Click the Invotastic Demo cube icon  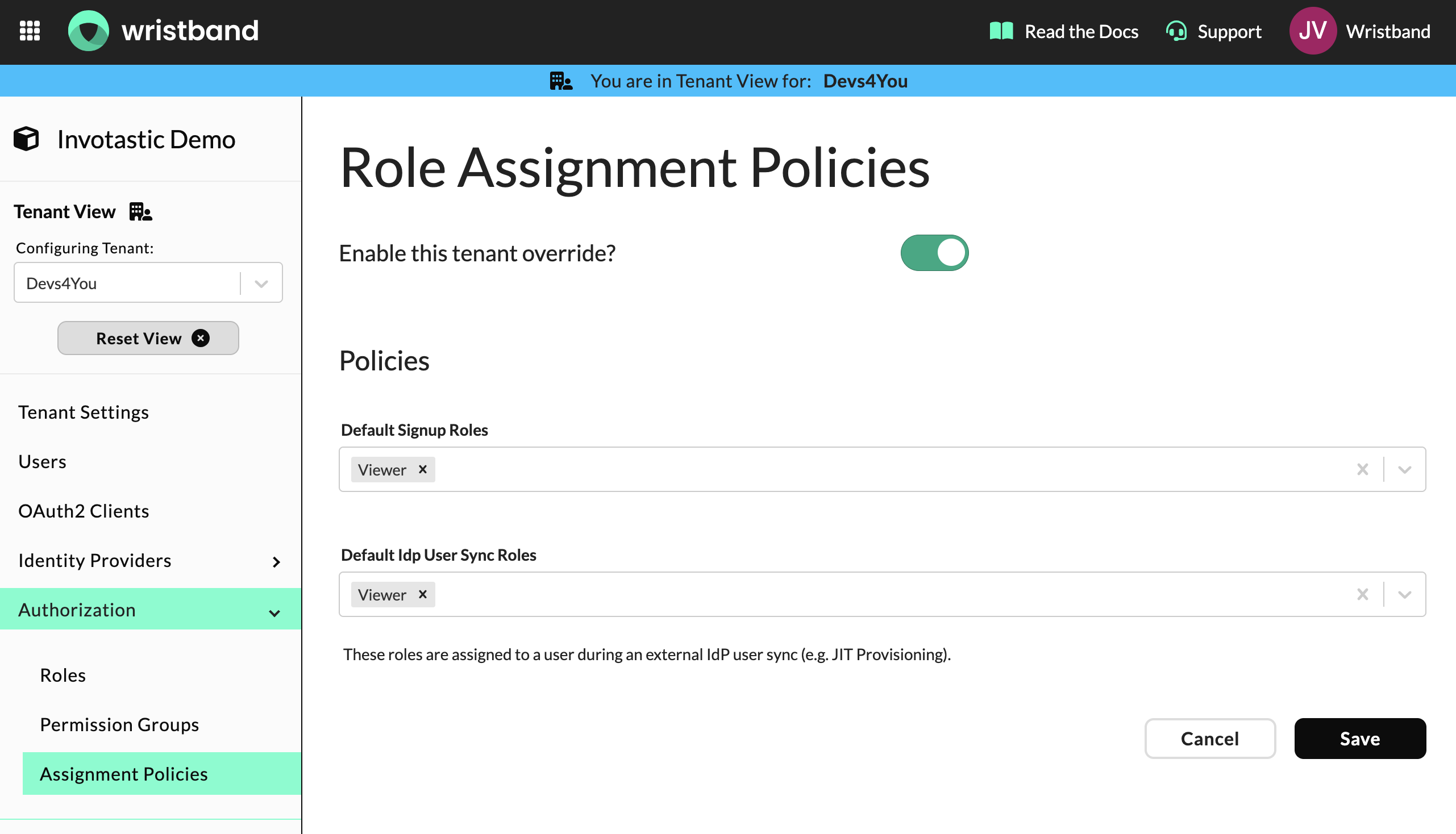tap(26, 139)
